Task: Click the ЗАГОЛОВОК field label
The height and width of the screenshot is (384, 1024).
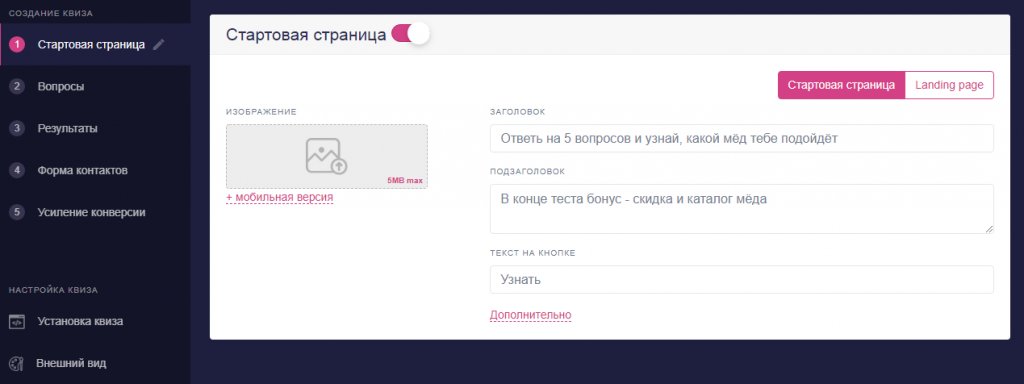Action: (517, 112)
